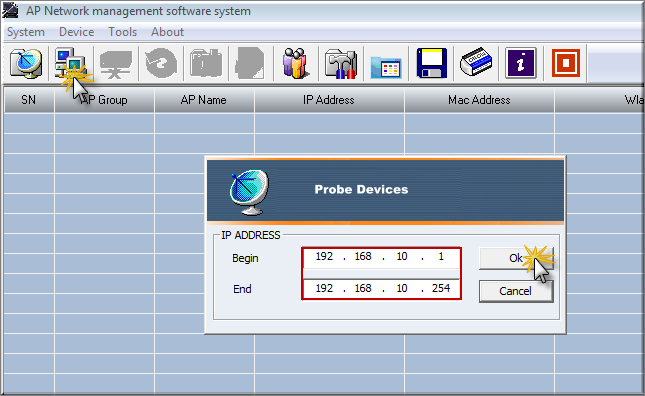The image size is (645, 396).
Task: Click the End IP last octet 254
Action: click(441, 288)
